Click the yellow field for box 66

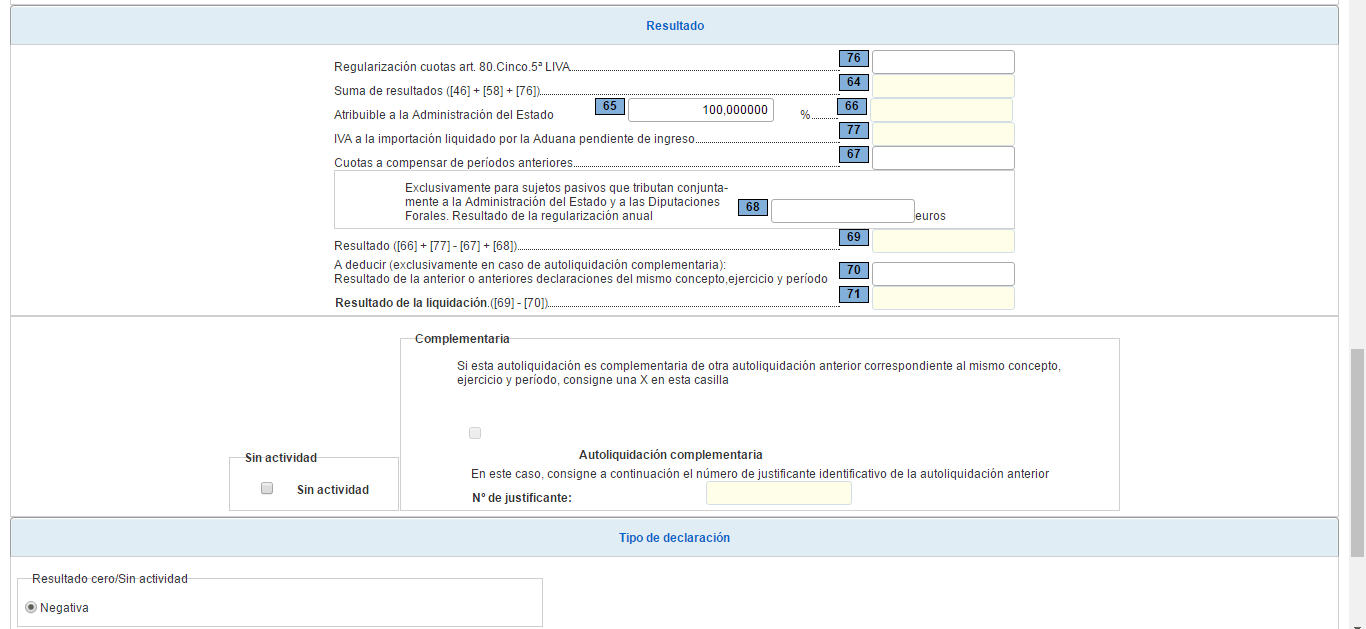[x=942, y=110]
